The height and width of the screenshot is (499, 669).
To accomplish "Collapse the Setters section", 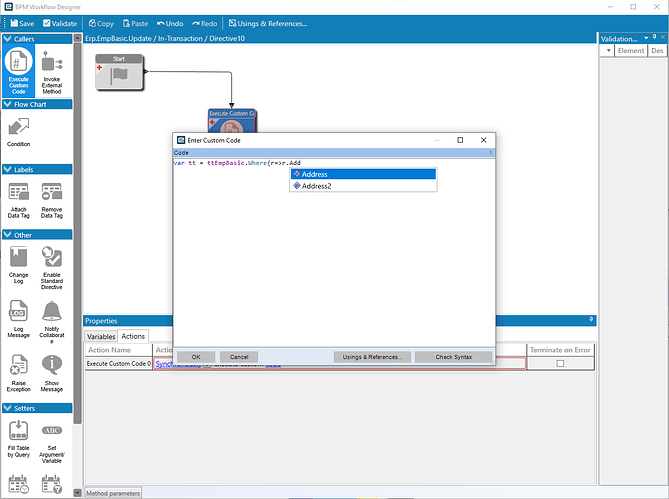I will pos(7,408).
